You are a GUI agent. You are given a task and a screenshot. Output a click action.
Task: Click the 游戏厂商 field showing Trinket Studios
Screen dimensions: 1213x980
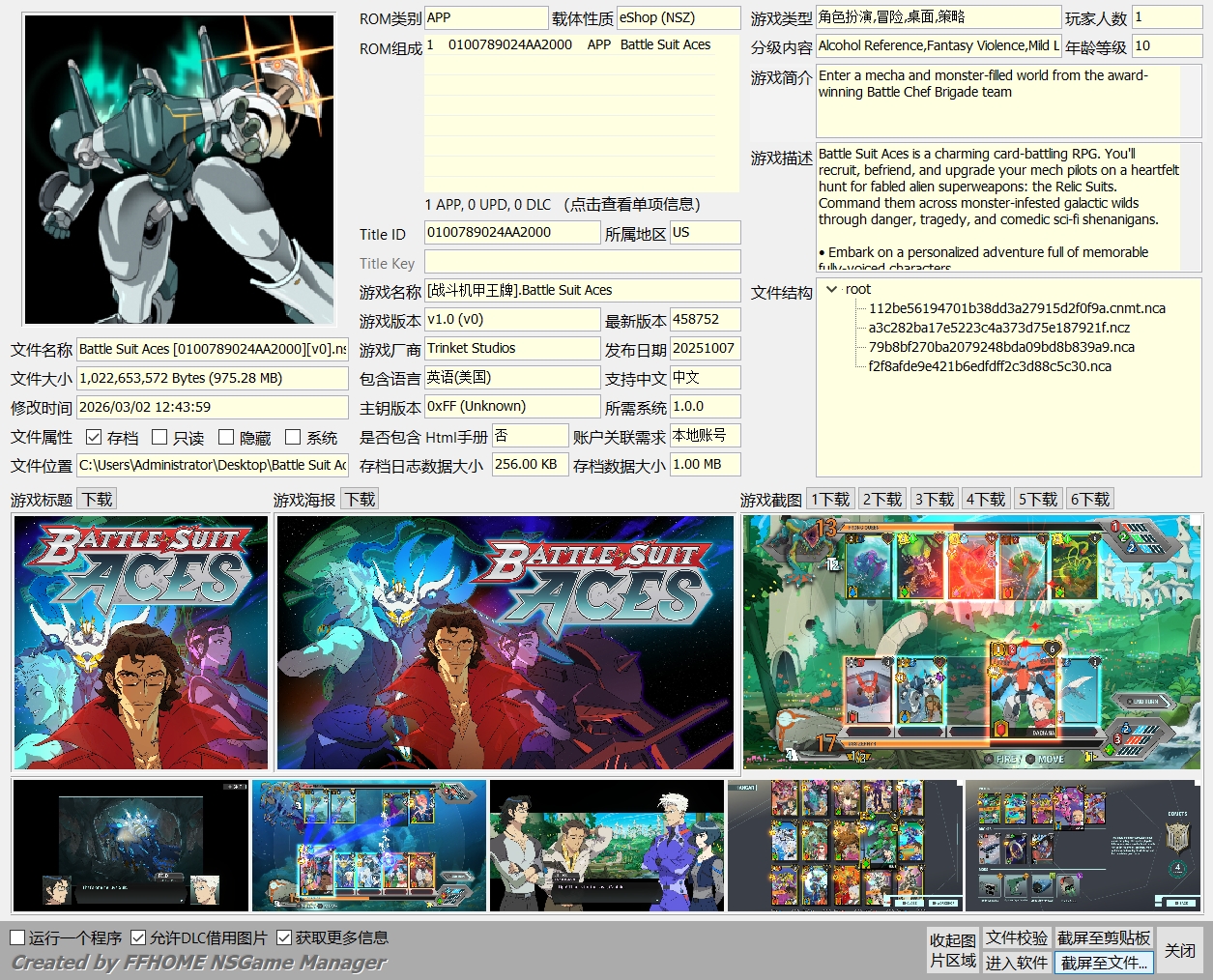(x=512, y=349)
